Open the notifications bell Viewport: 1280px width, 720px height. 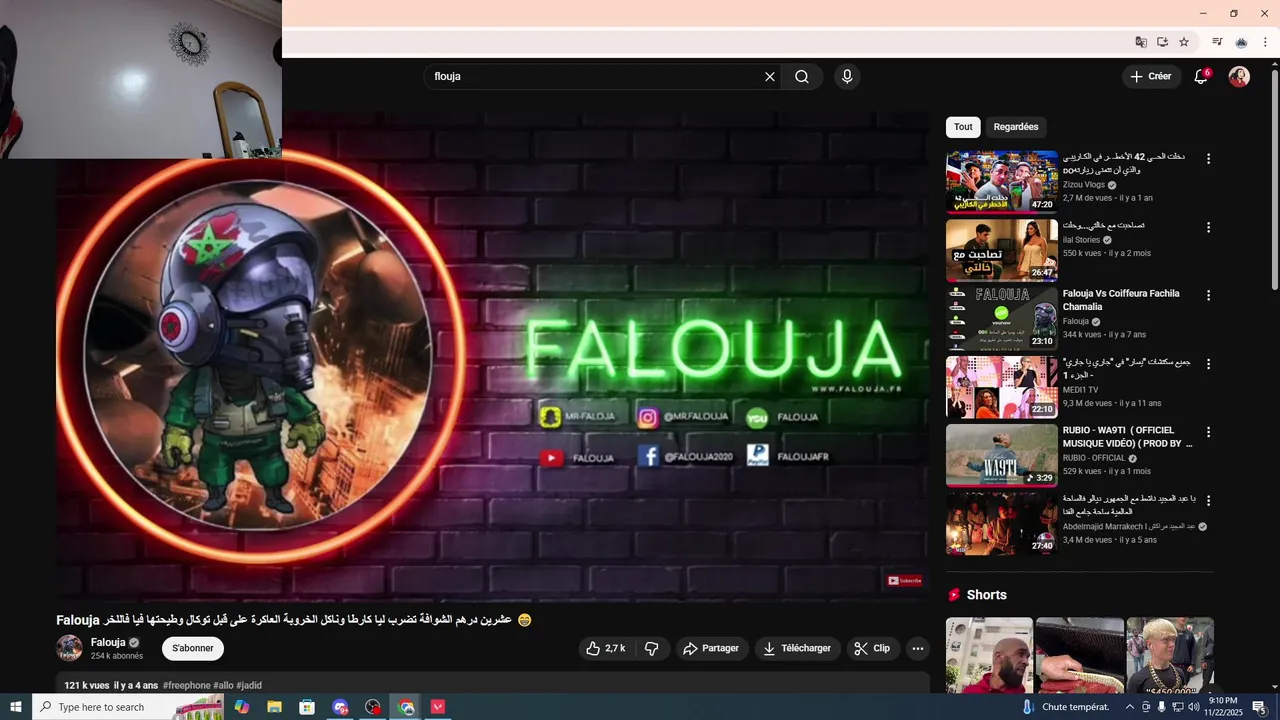click(x=1202, y=77)
